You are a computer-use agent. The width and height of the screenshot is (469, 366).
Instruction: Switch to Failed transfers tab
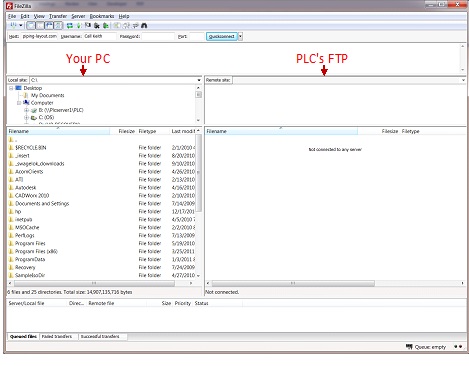click(x=58, y=337)
